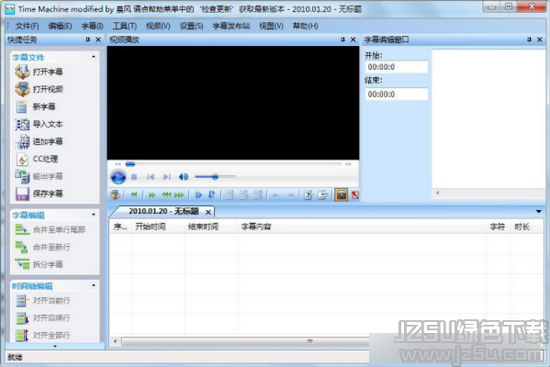The image size is (550, 367).
Task: Open the document tab list dropdown arrow
Action: (x=538, y=212)
